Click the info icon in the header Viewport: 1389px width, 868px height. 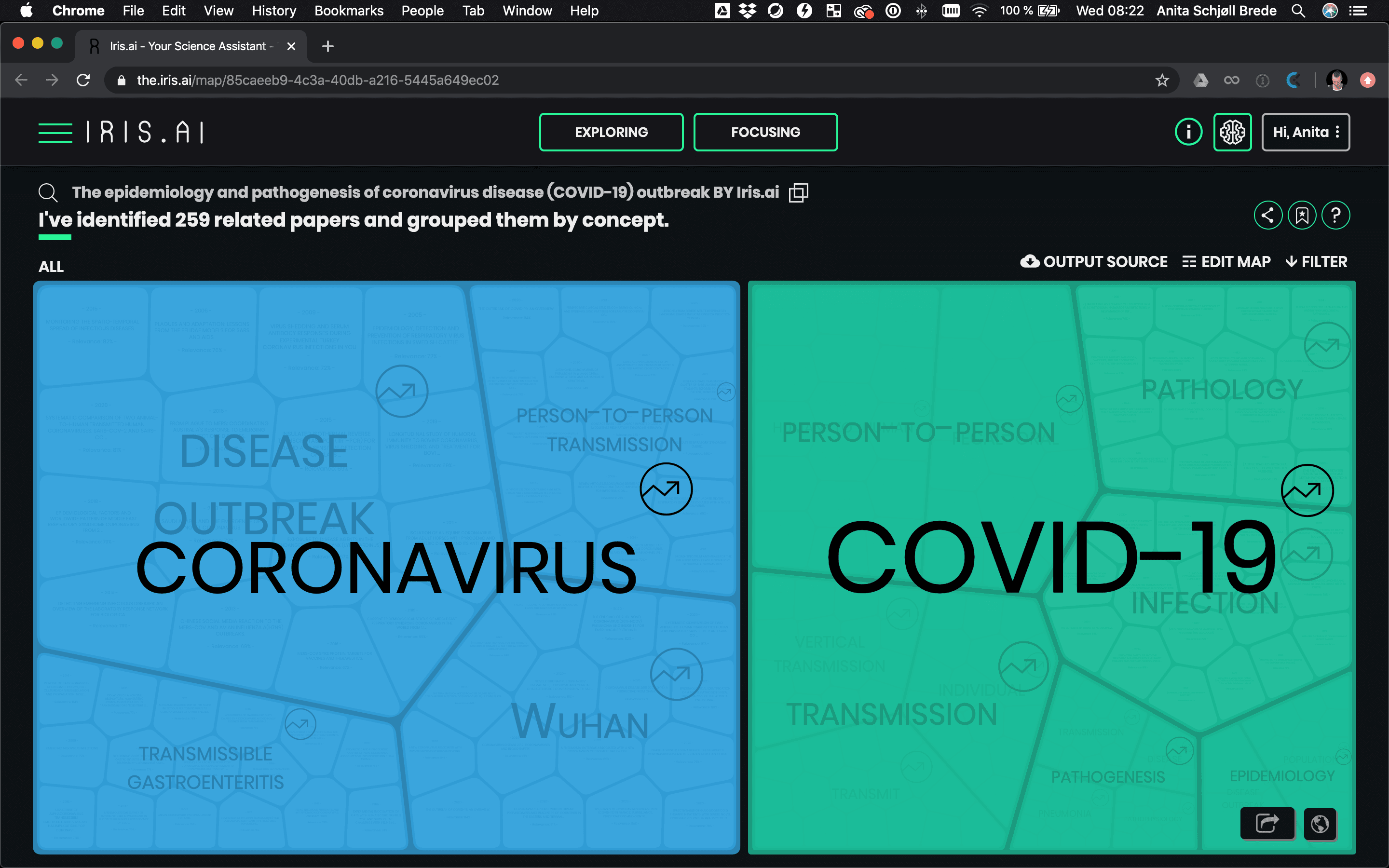pos(1188,133)
